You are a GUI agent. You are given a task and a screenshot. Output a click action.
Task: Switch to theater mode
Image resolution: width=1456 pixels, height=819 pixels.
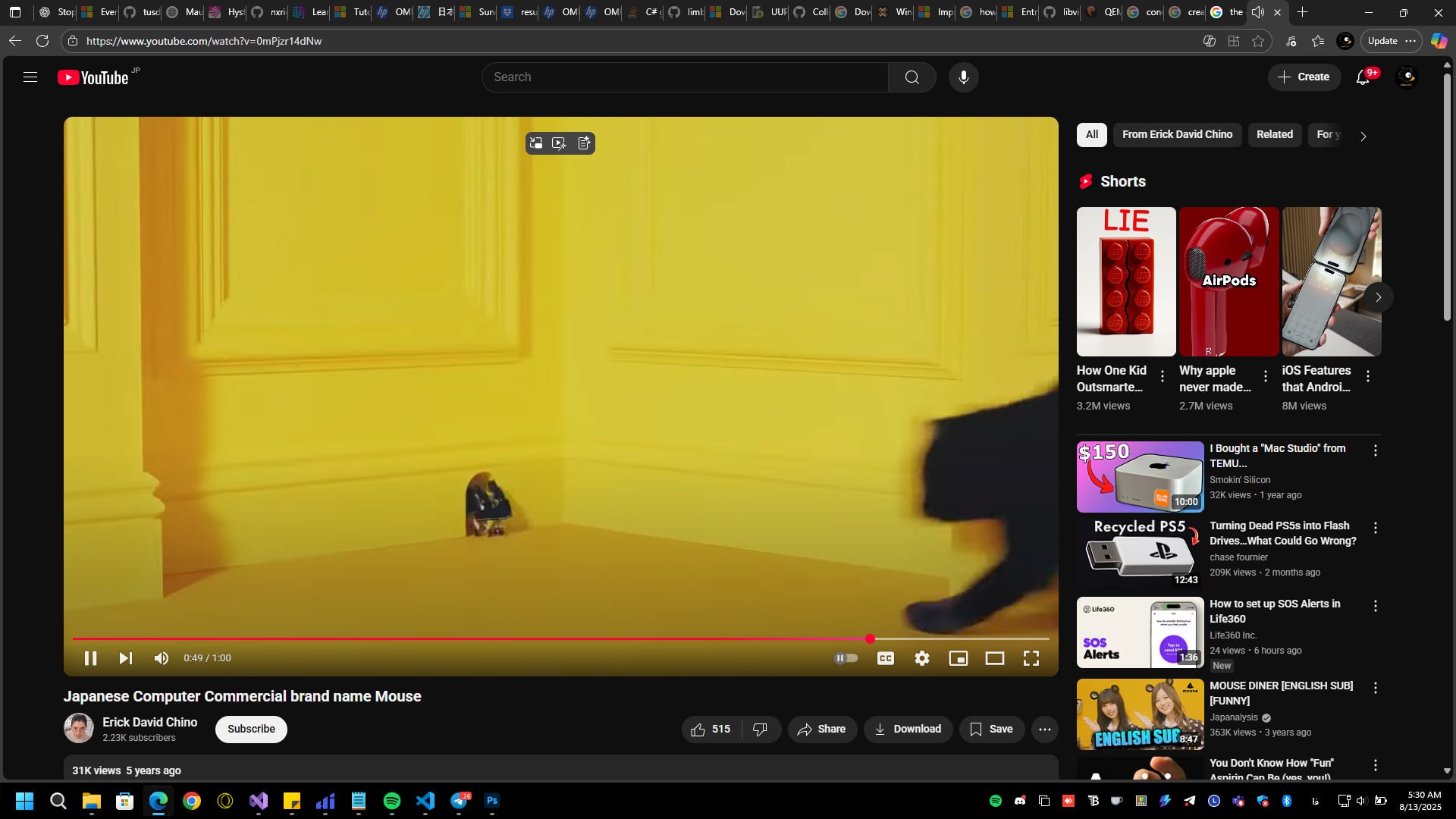(994, 658)
